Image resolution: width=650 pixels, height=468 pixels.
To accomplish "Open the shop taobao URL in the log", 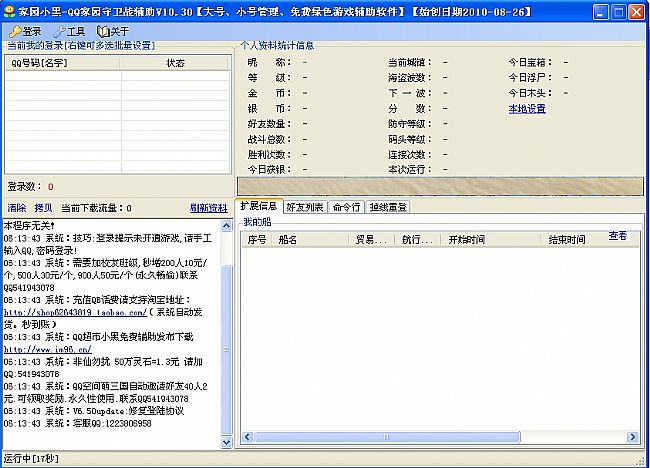I will pos(75,312).
